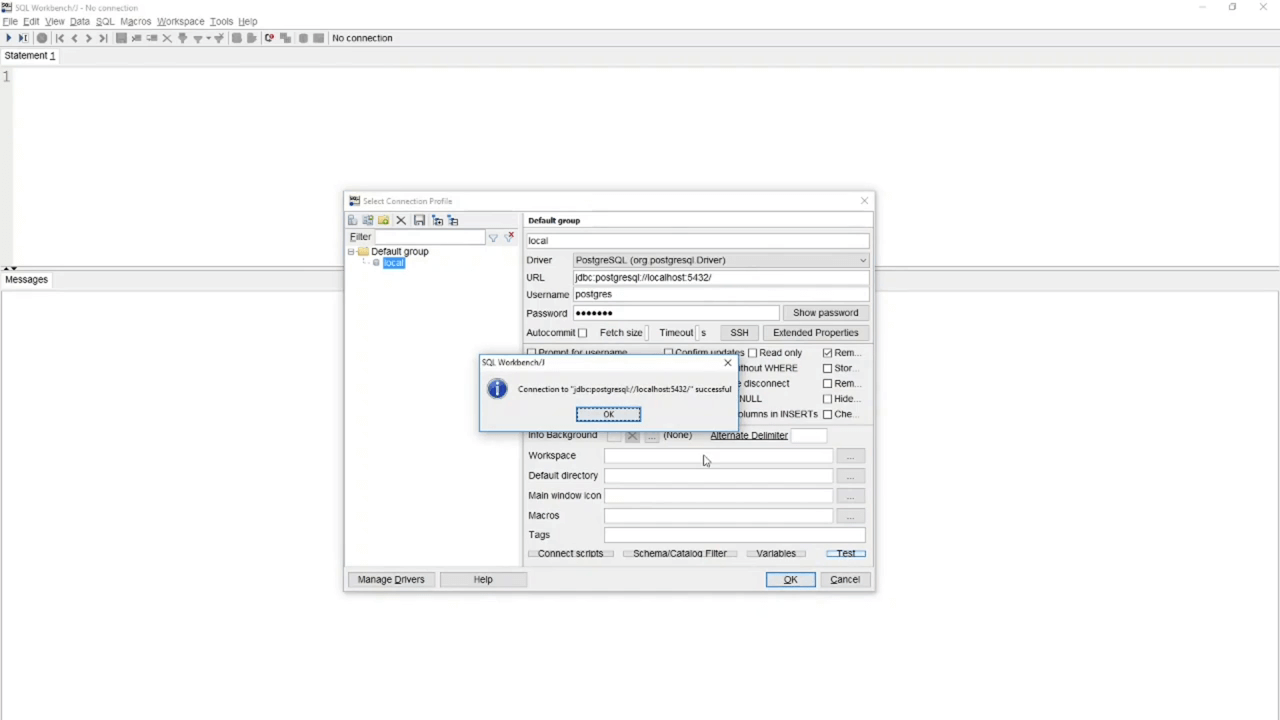Viewport: 1280px width, 720px height.
Task: Create a new connection profile icon
Action: tap(352, 220)
